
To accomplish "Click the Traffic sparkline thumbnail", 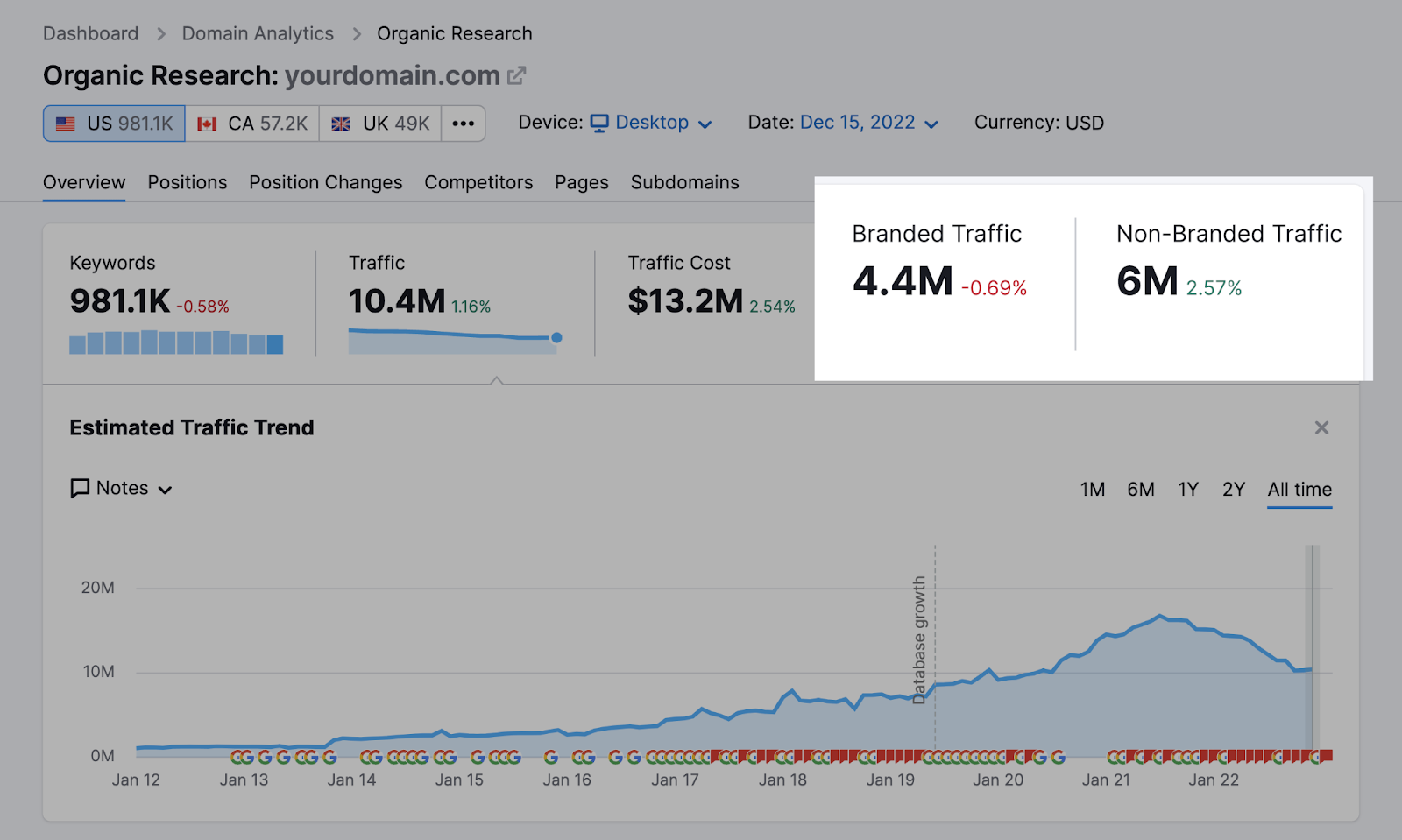I will pyautogui.click(x=455, y=341).
